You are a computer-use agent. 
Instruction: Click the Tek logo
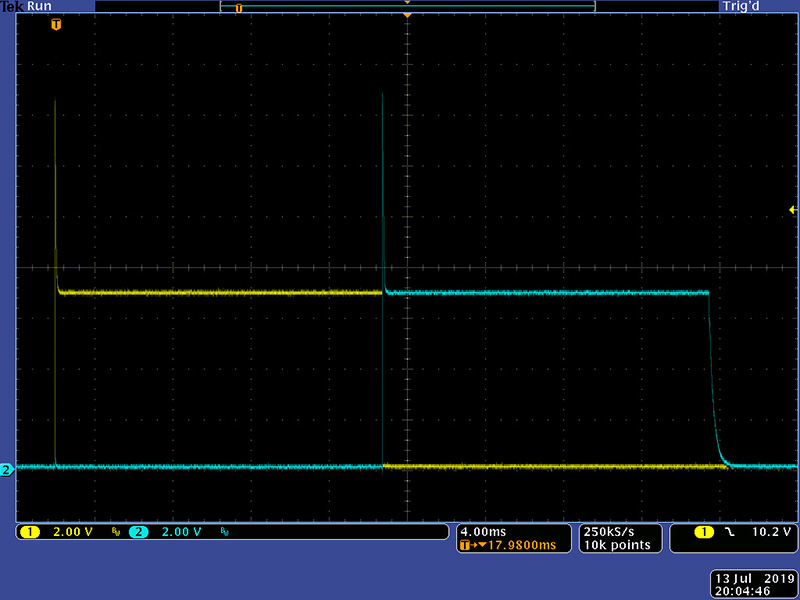[x=12, y=7]
